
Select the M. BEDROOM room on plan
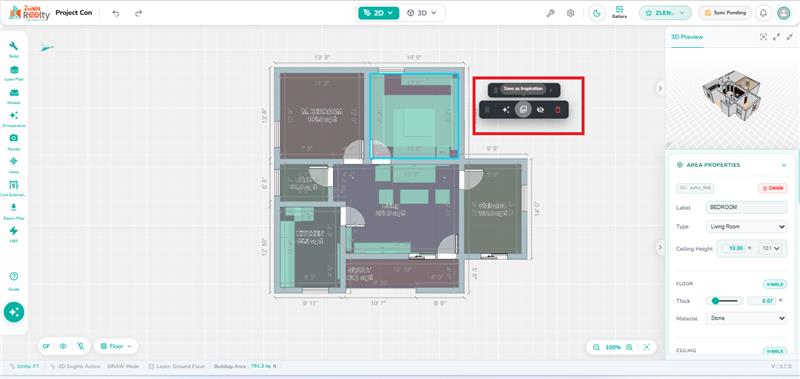[x=321, y=116]
